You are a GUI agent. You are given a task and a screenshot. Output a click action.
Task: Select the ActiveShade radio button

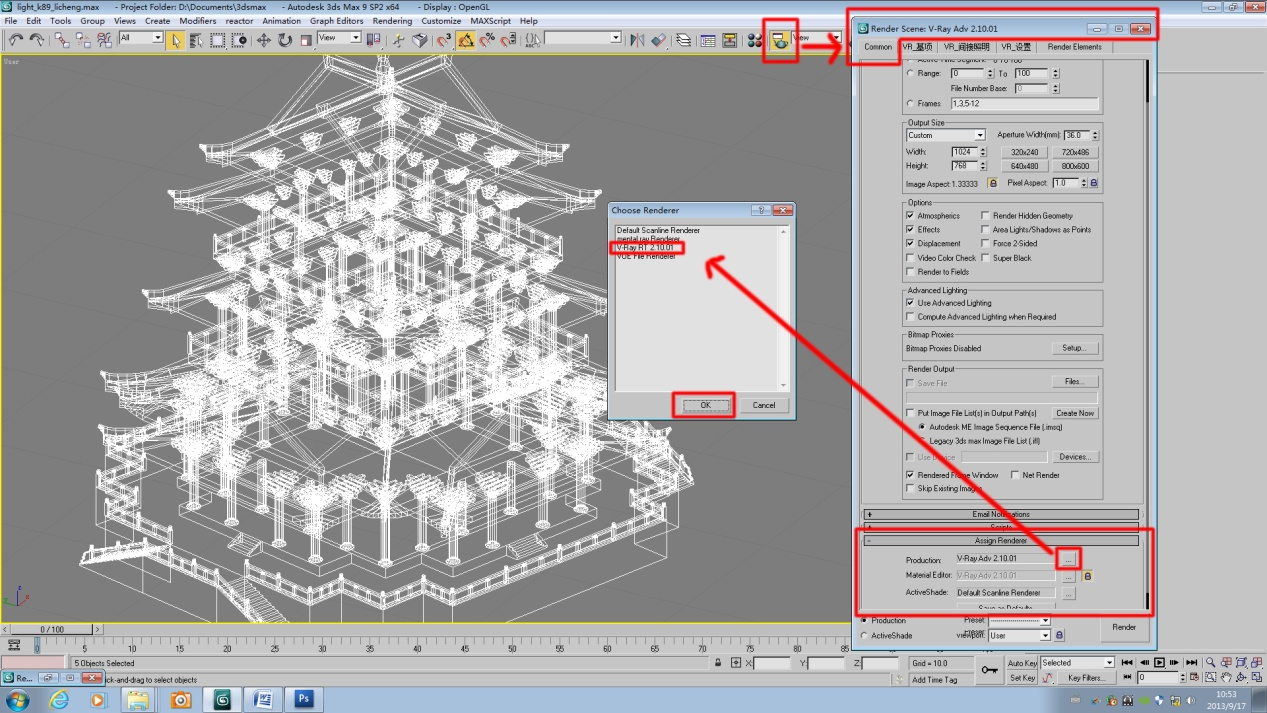tap(865, 635)
